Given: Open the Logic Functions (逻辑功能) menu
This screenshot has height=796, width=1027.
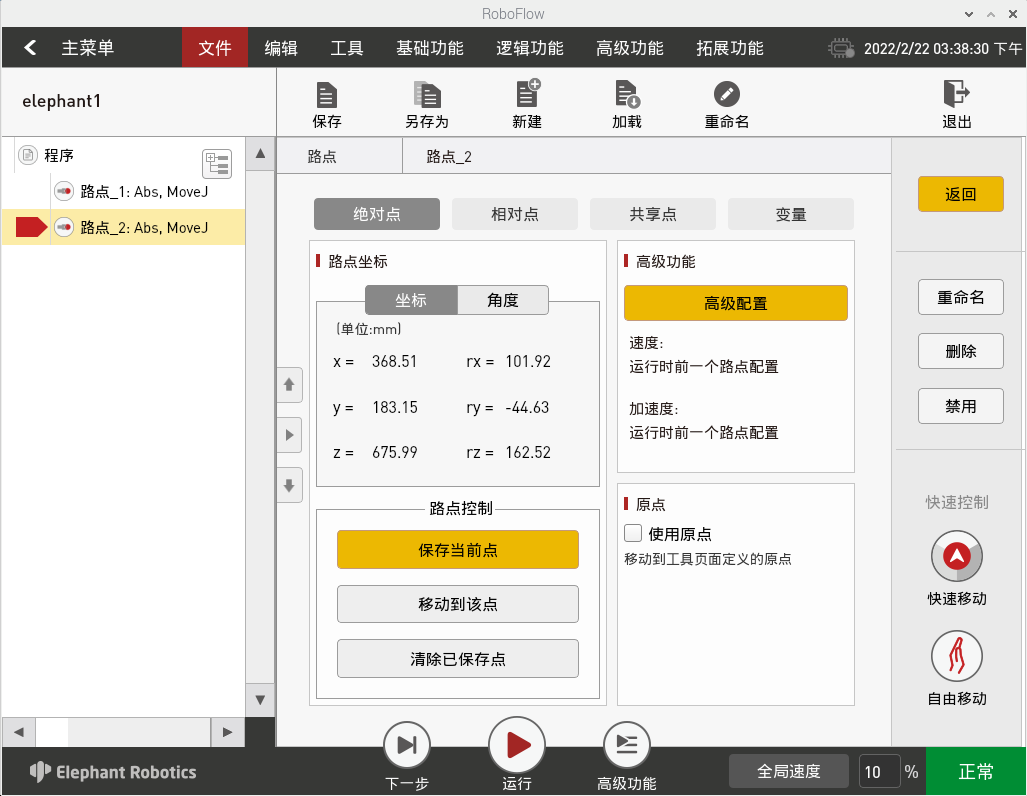Looking at the screenshot, I should [529, 48].
